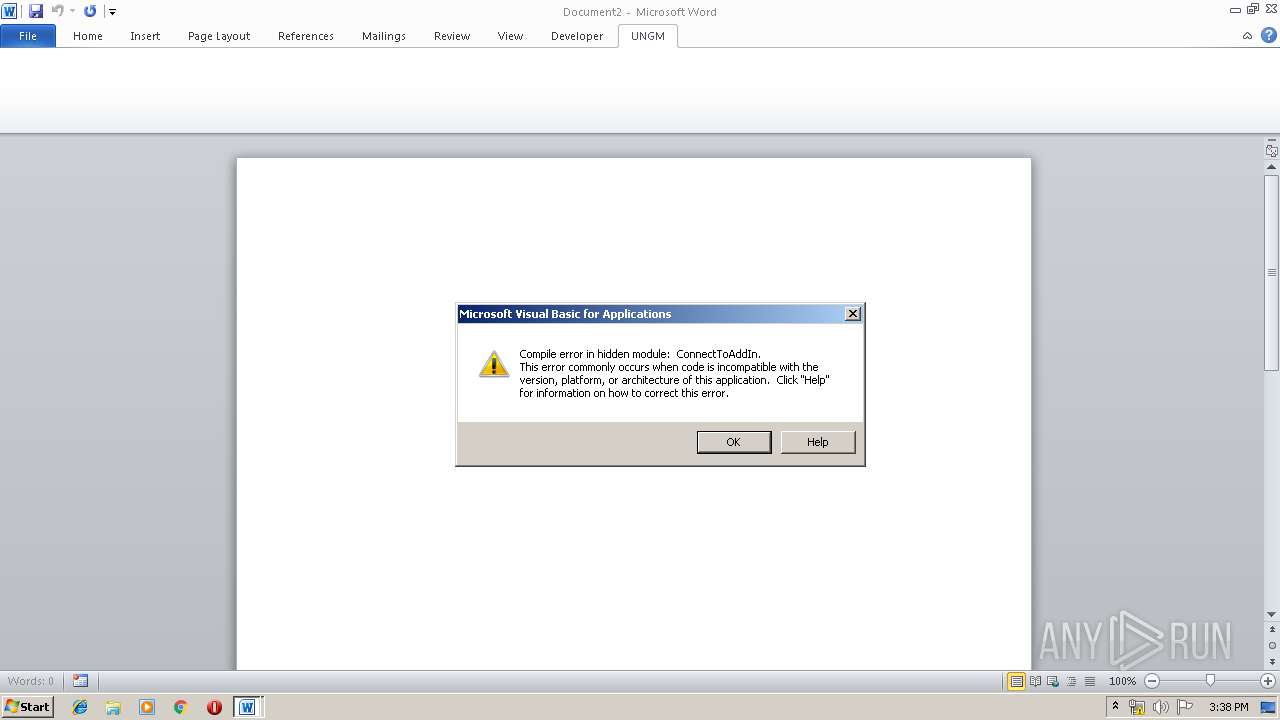
Task: Click the zoom in plus button
Action: [1268, 681]
